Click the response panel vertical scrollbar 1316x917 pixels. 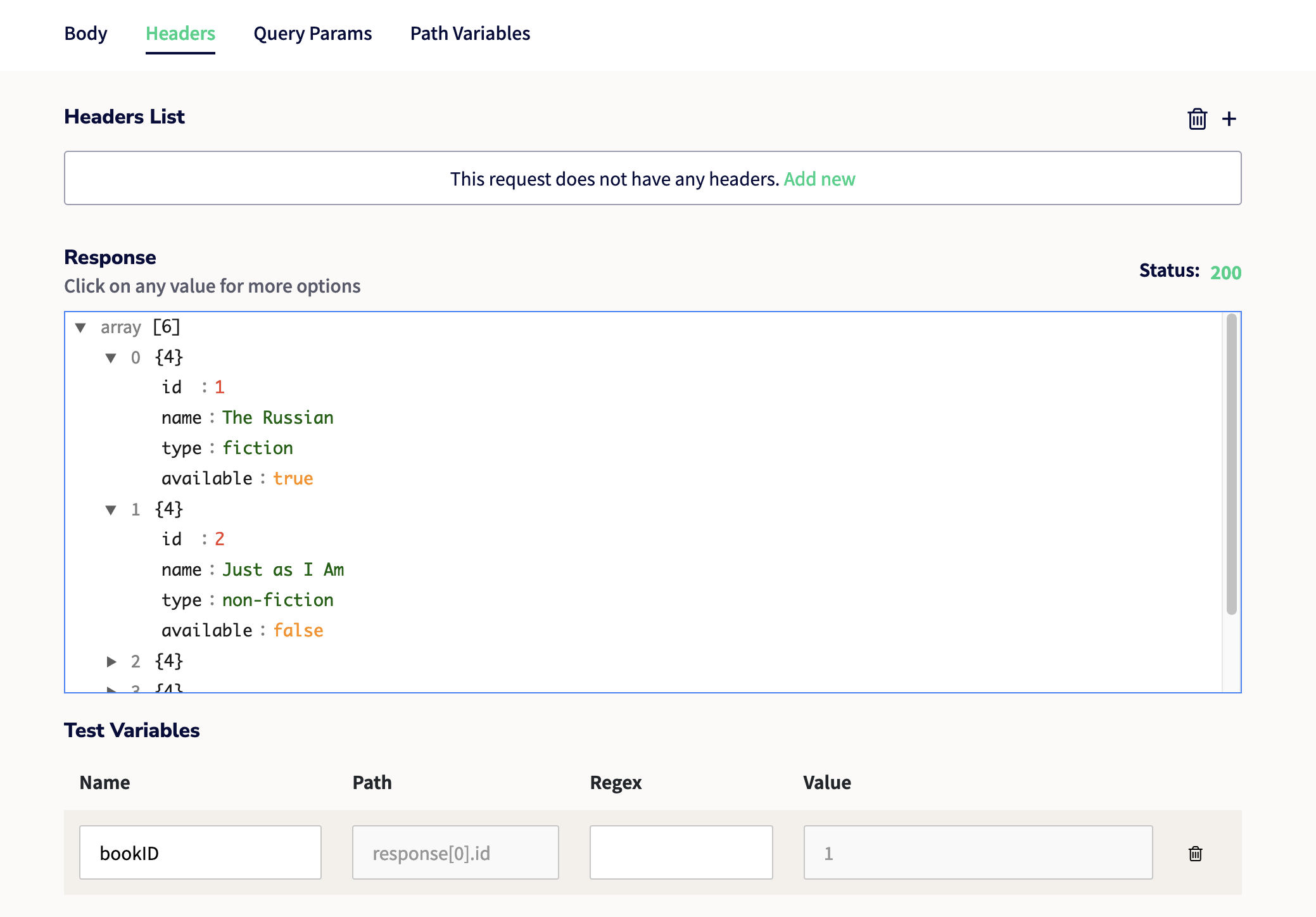click(x=1231, y=464)
